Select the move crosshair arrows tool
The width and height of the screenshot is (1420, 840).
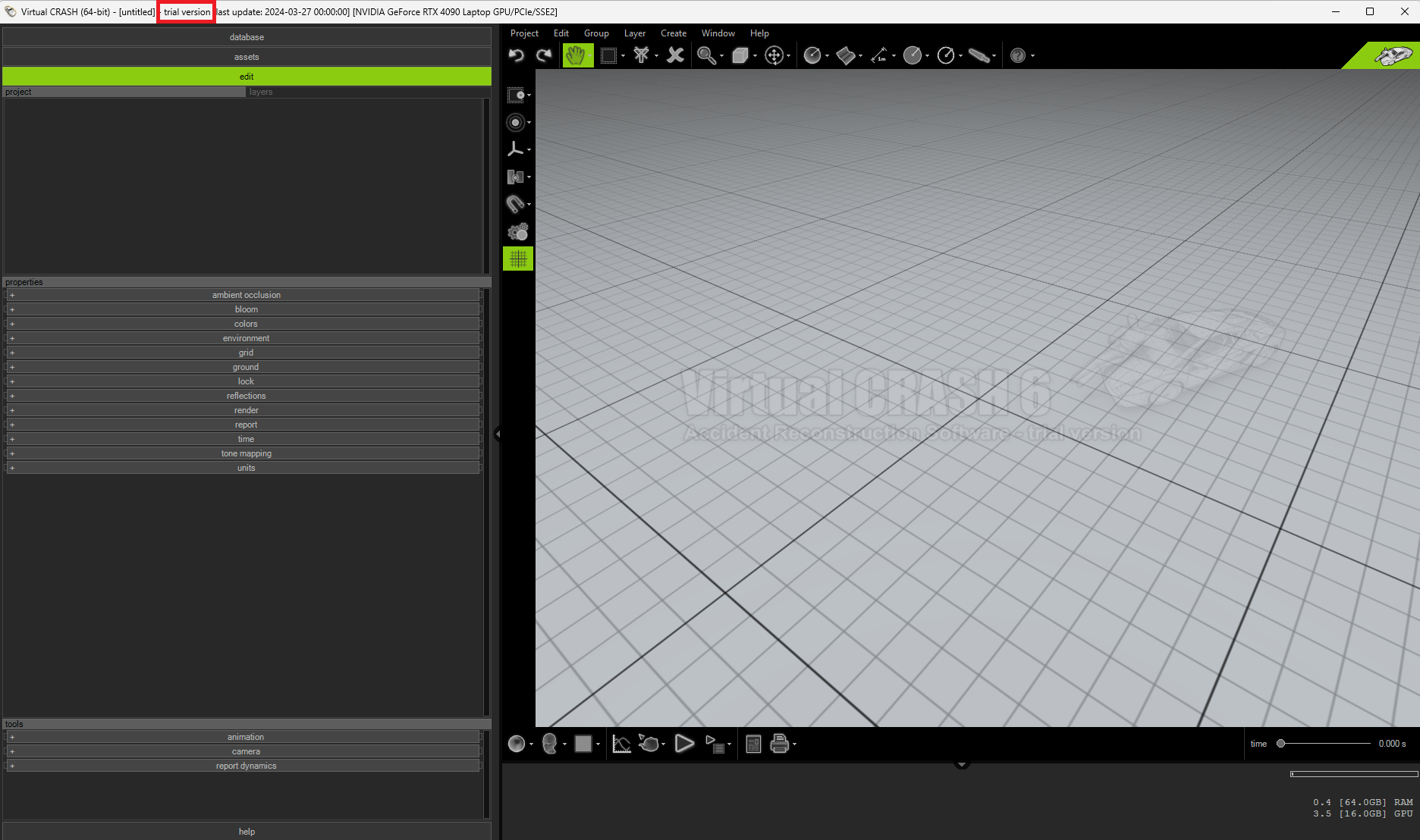(774, 55)
